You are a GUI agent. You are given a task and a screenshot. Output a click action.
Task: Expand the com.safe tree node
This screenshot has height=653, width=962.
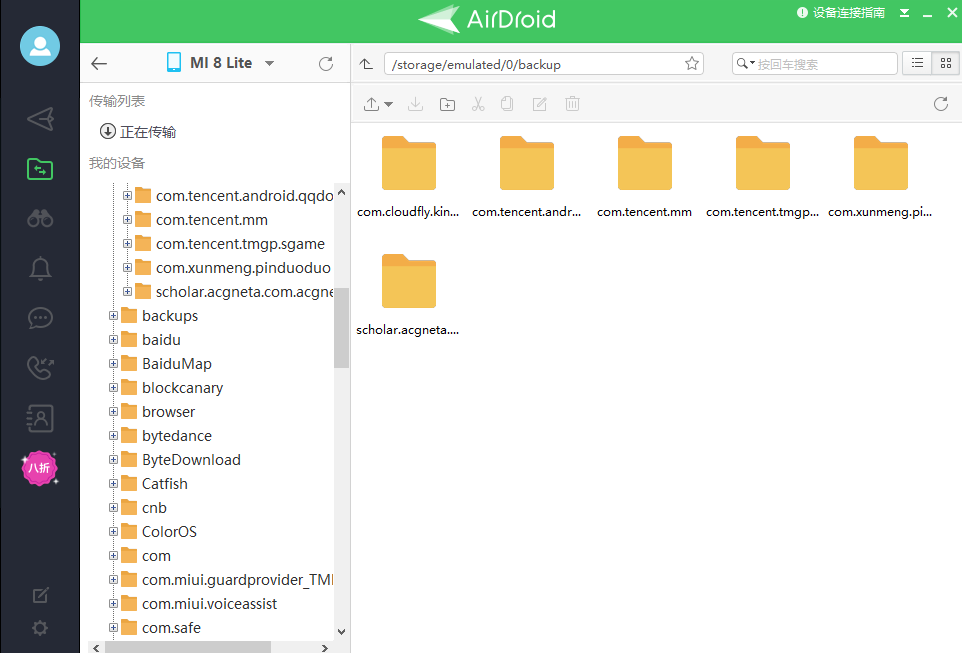114,627
